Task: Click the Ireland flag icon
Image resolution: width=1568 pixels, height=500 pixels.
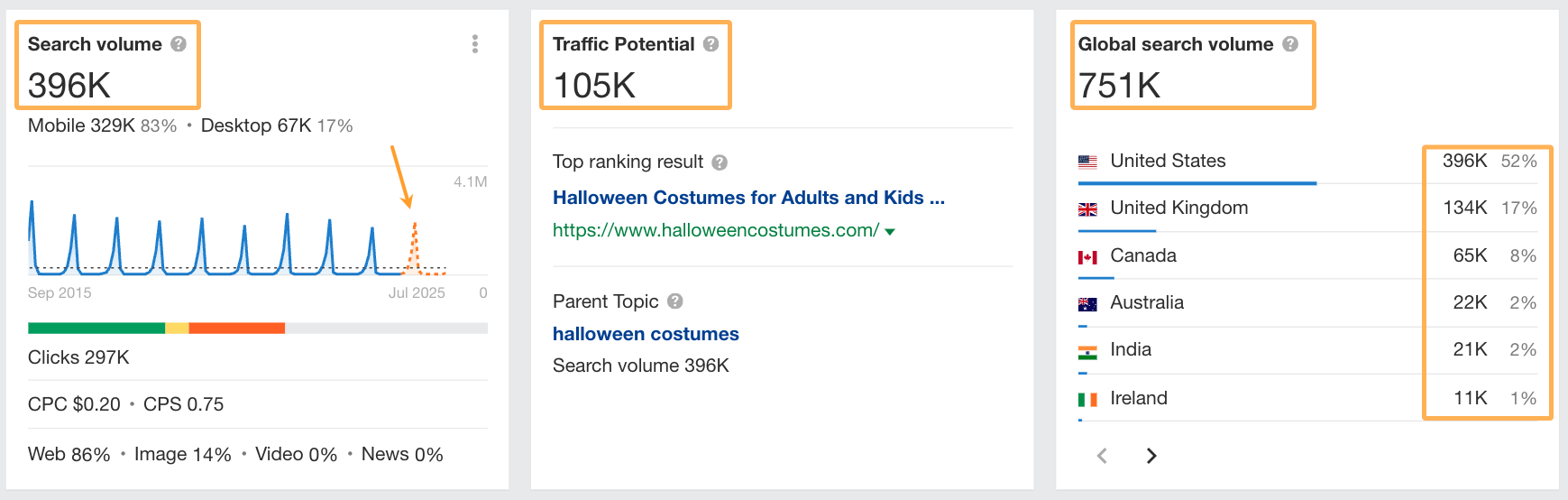Action: (1087, 399)
